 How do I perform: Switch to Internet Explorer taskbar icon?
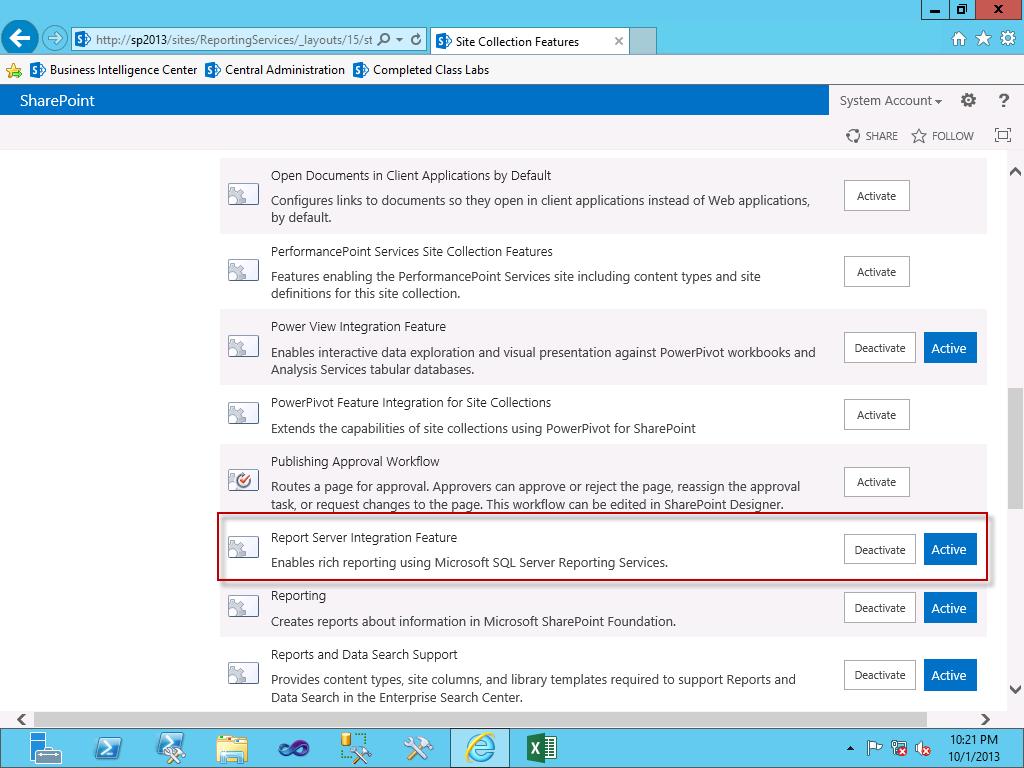[x=480, y=748]
